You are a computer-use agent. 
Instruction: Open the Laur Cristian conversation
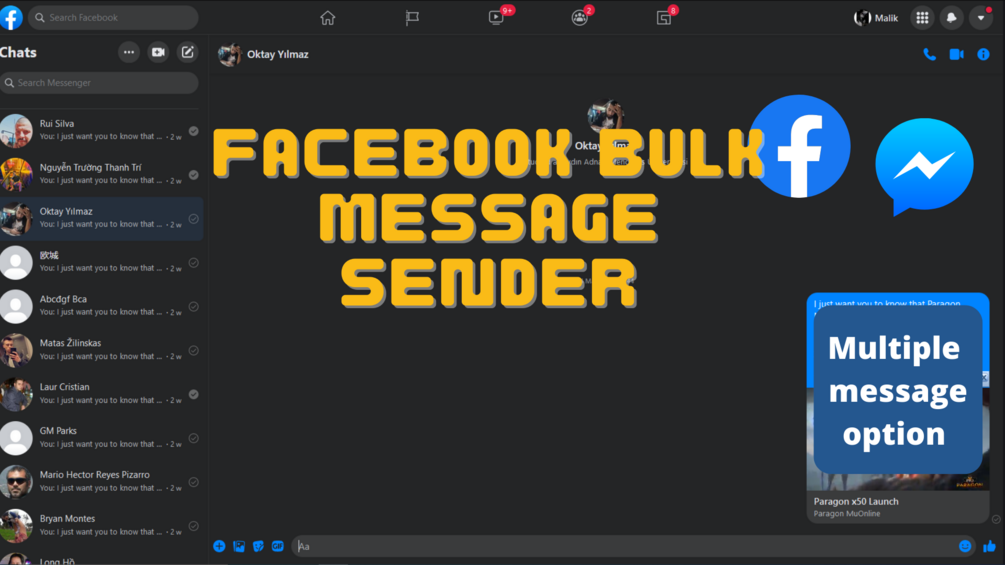[101, 394]
